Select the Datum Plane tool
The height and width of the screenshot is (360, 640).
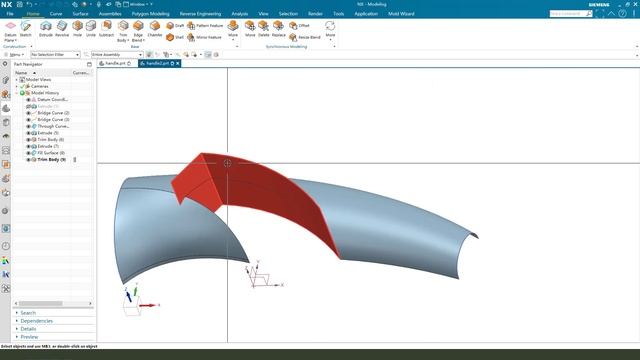tap(10, 31)
